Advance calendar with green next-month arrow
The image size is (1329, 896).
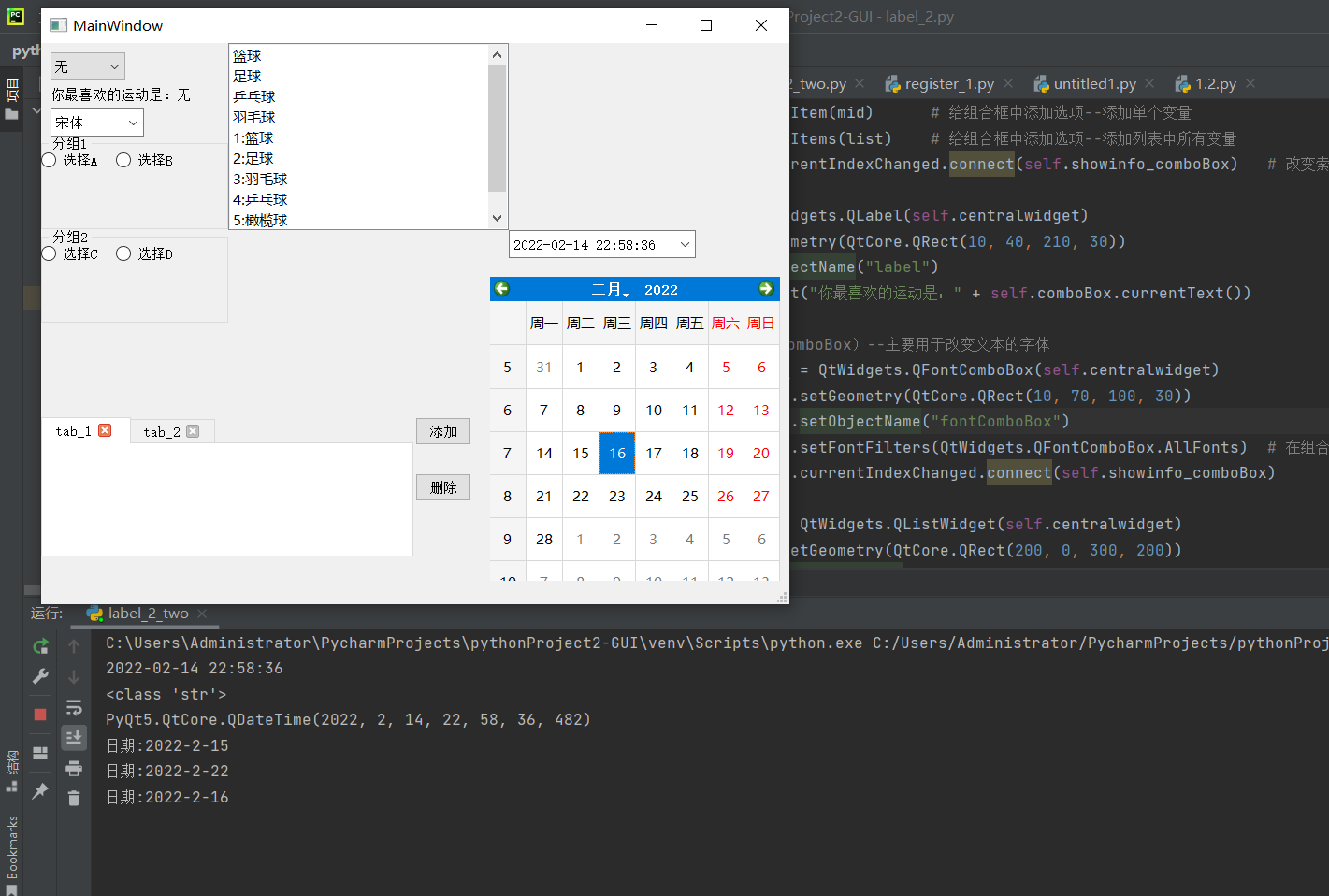[x=765, y=289]
